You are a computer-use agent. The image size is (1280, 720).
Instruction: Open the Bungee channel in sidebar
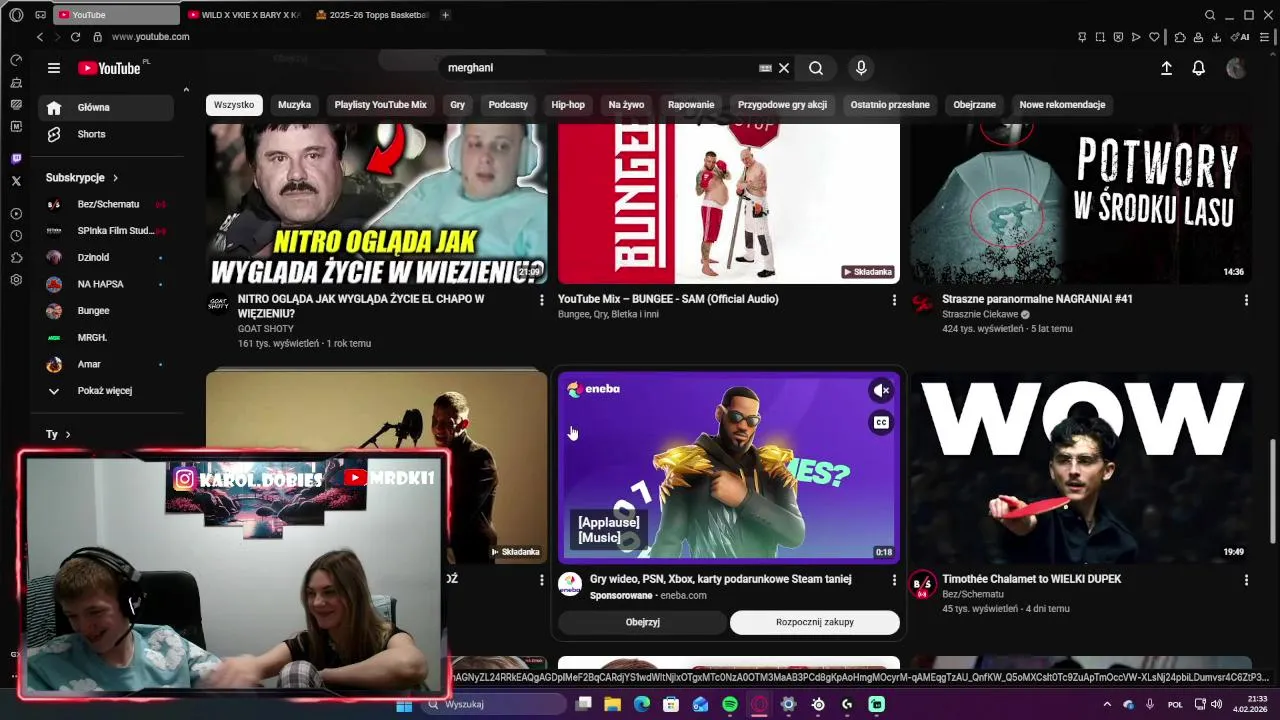108,311
